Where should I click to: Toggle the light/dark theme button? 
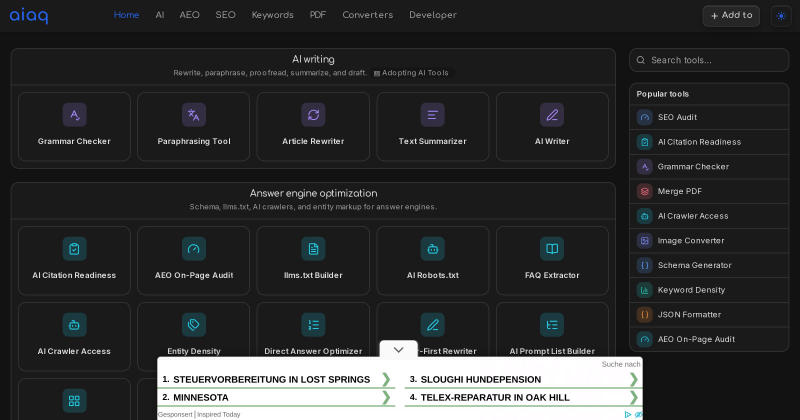[x=781, y=16]
